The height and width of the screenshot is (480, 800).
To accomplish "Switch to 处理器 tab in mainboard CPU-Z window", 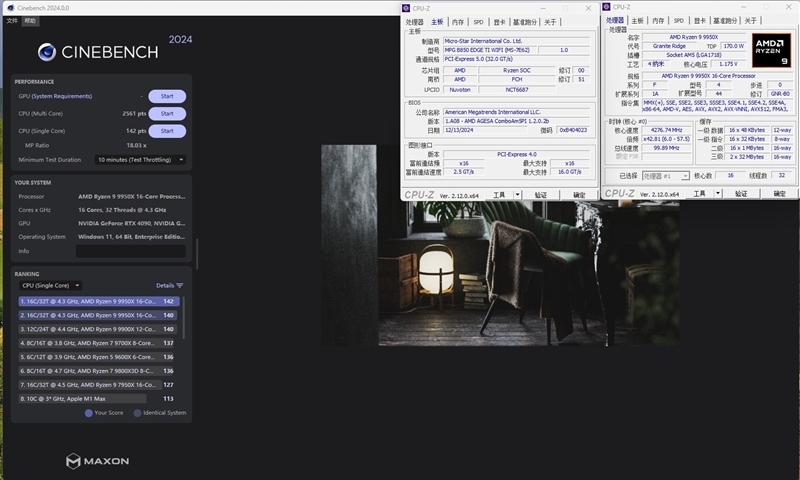I will [x=414, y=22].
